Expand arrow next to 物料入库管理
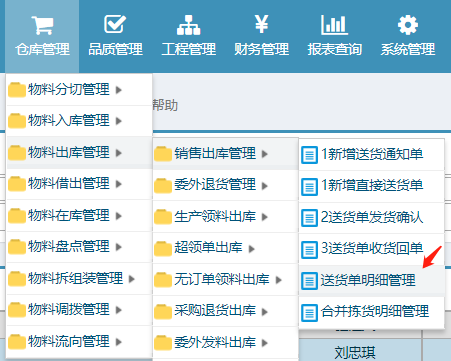The image size is (451, 361). [119, 121]
